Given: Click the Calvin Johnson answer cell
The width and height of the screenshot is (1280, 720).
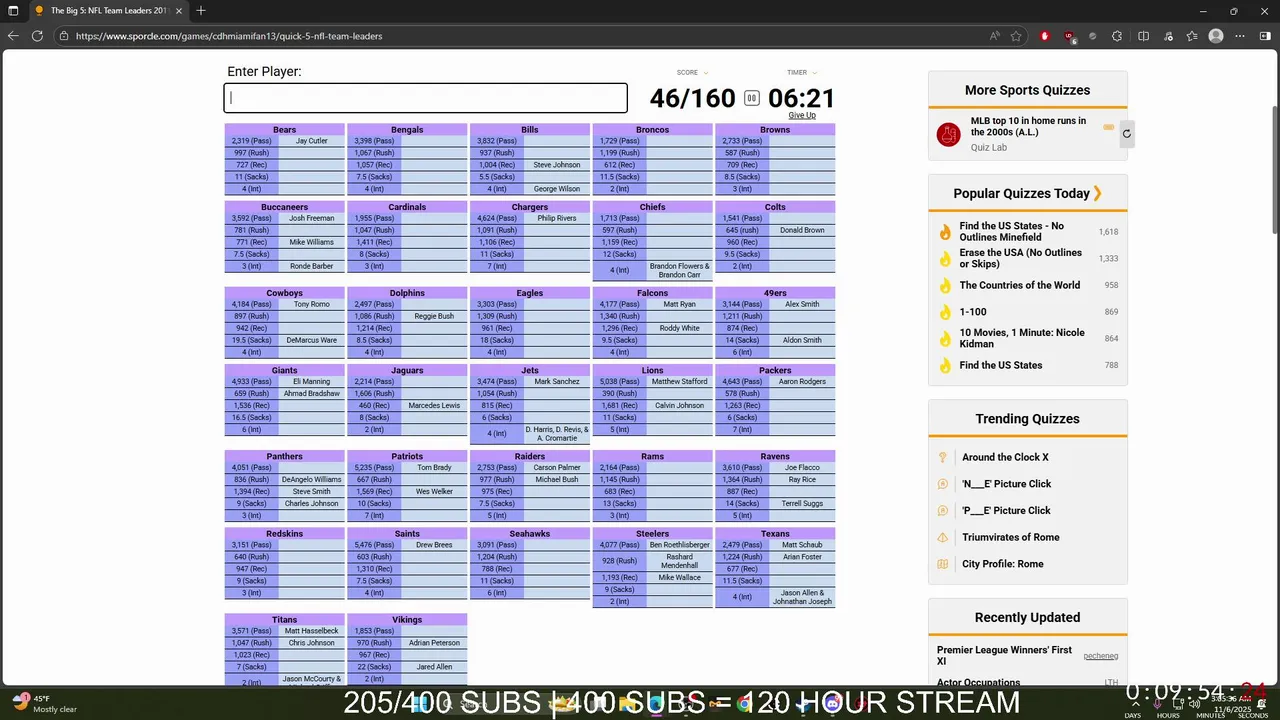Looking at the screenshot, I should click(679, 406).
